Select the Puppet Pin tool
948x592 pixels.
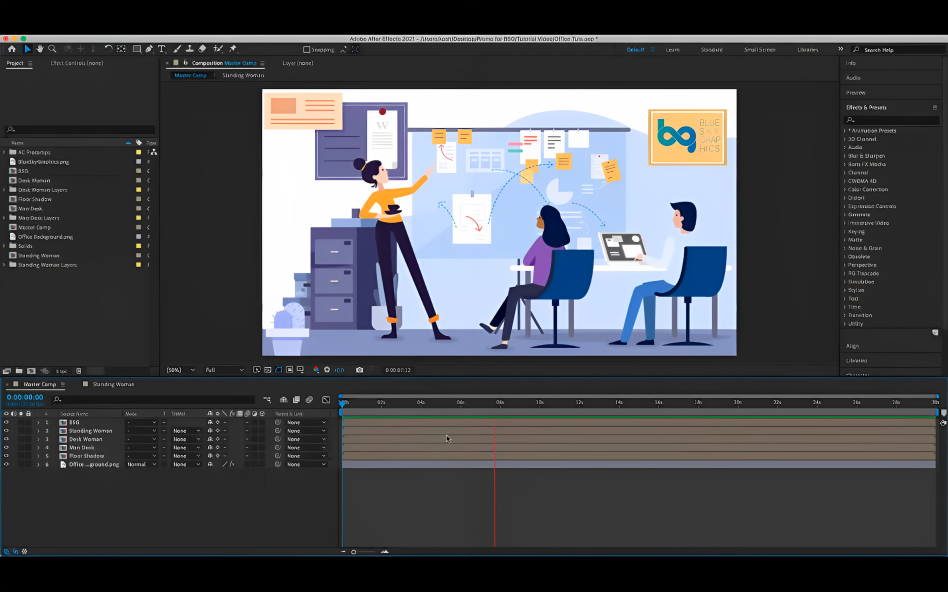point(233,49)
